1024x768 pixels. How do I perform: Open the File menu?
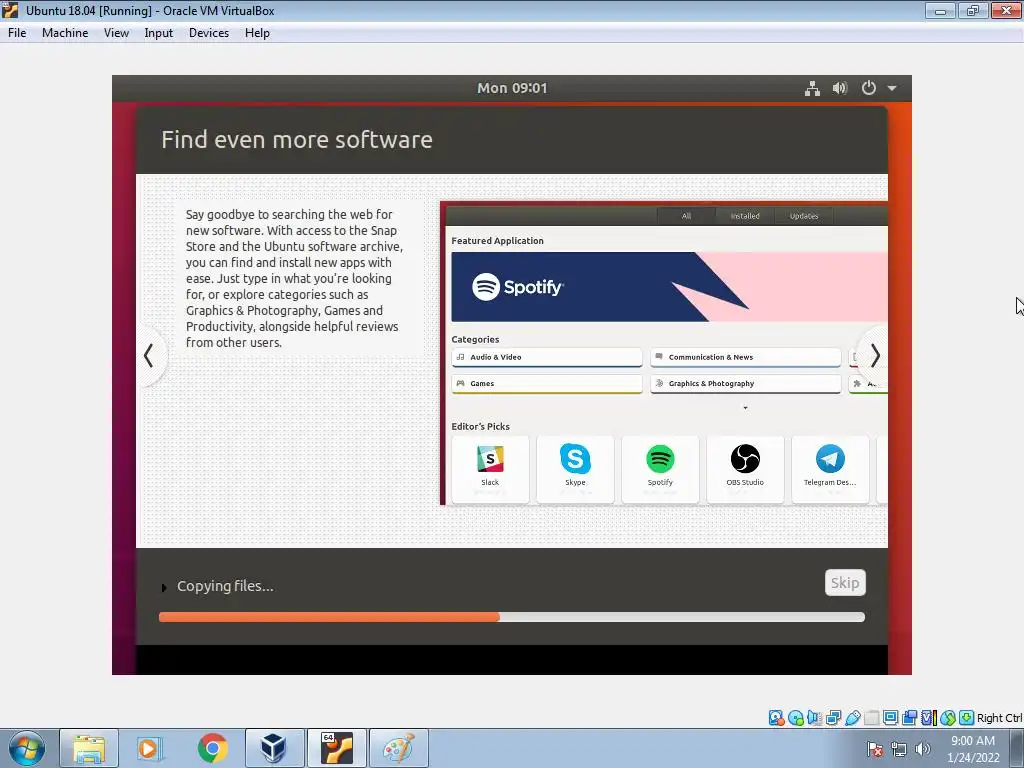[x=17, y=33]
